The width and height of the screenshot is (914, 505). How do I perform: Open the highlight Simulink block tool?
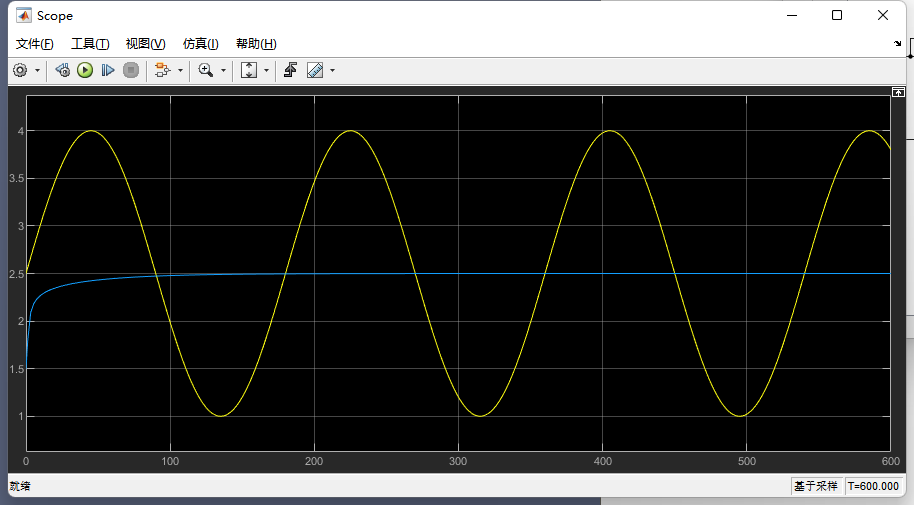pos(162,71)
